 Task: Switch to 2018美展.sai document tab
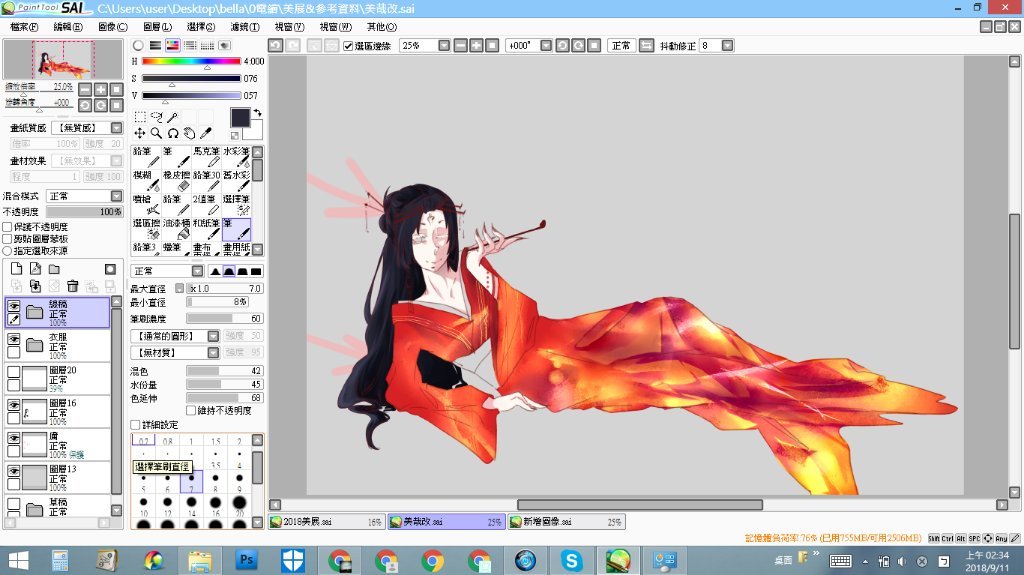pyautogui.click(x=327, y=521)
